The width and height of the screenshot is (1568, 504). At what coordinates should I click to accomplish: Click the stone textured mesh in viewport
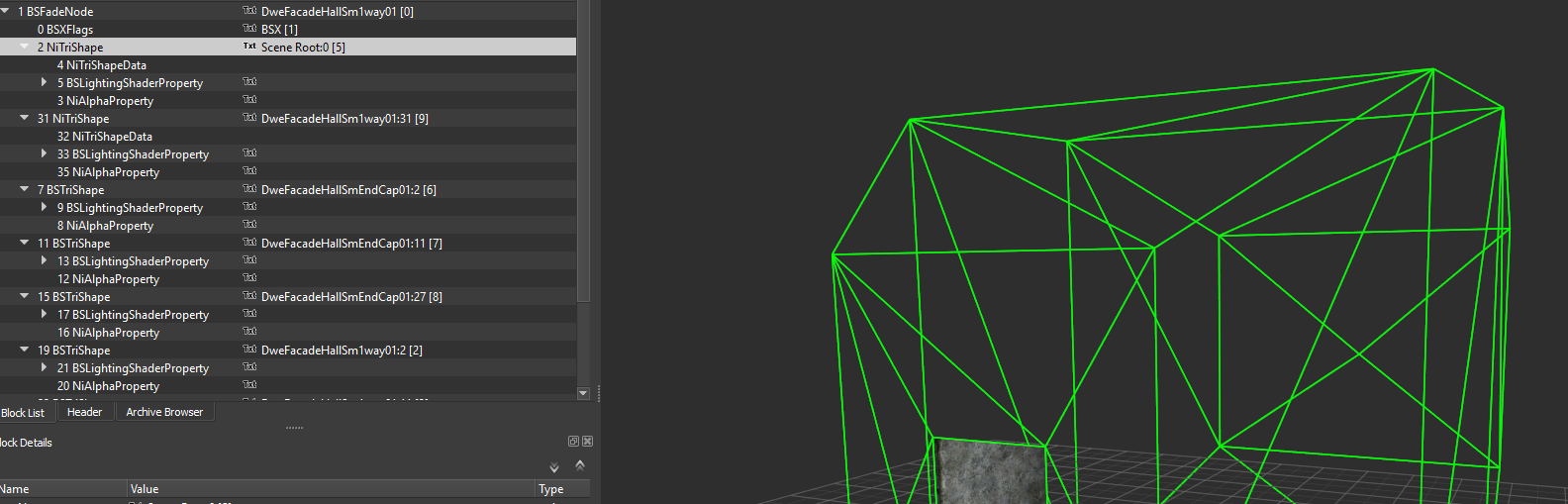991,472
